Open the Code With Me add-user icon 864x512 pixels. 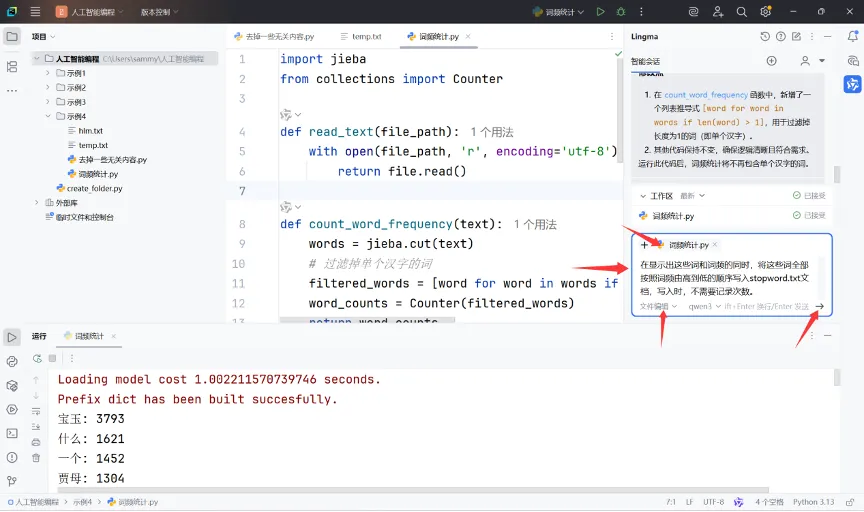pos(717,12)
